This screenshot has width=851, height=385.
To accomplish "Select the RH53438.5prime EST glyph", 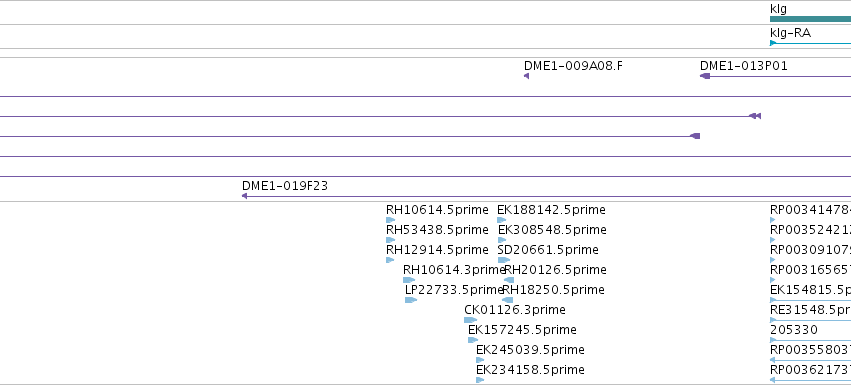I will 391,240.
